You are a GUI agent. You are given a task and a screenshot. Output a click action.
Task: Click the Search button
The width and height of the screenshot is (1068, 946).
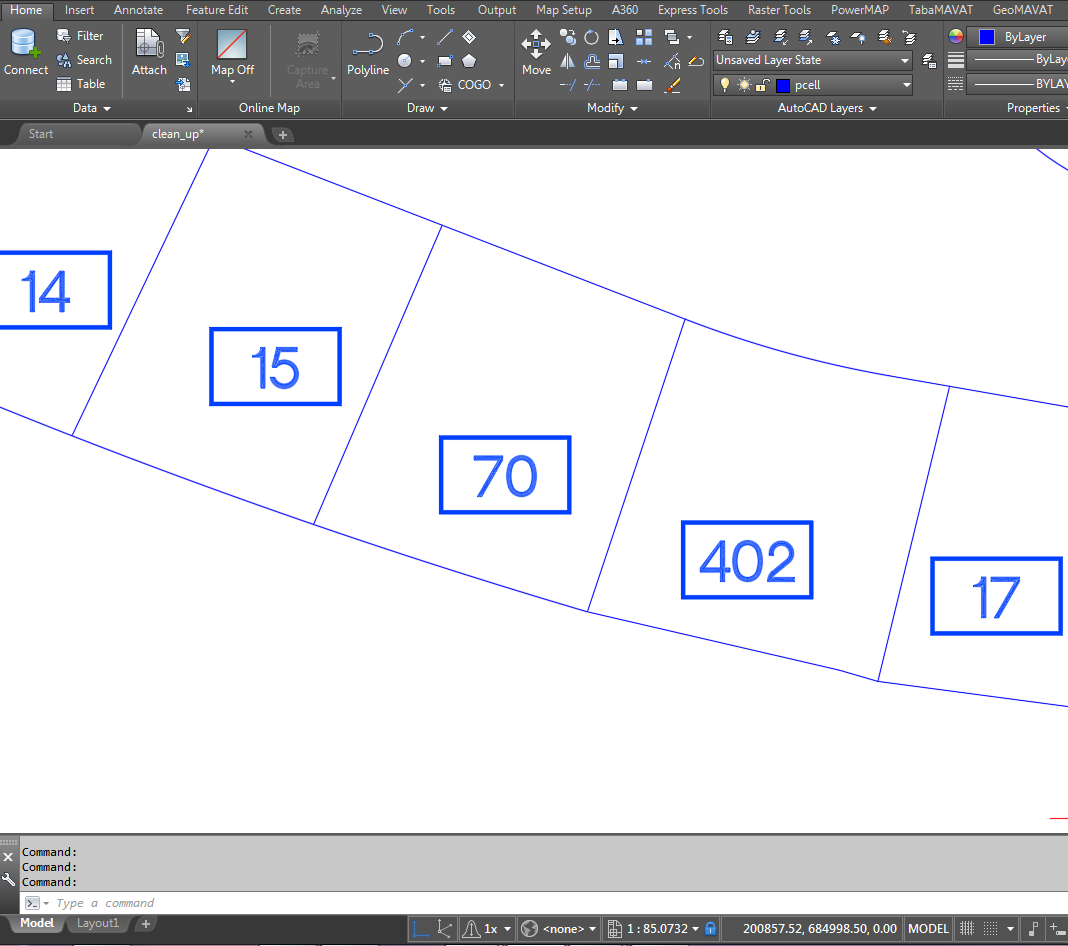coord(84,60)
